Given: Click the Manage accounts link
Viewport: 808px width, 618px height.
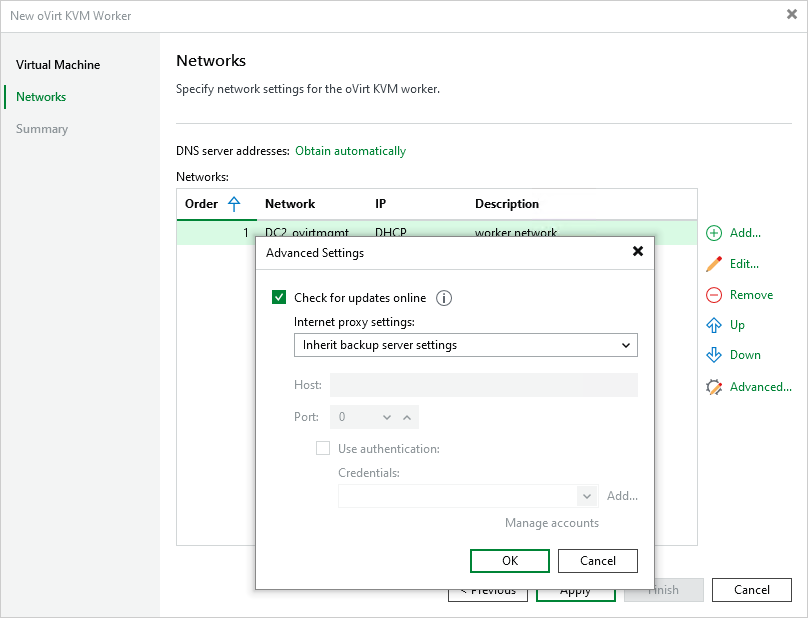Looking at the screenshot, I should tap(551, 522).
